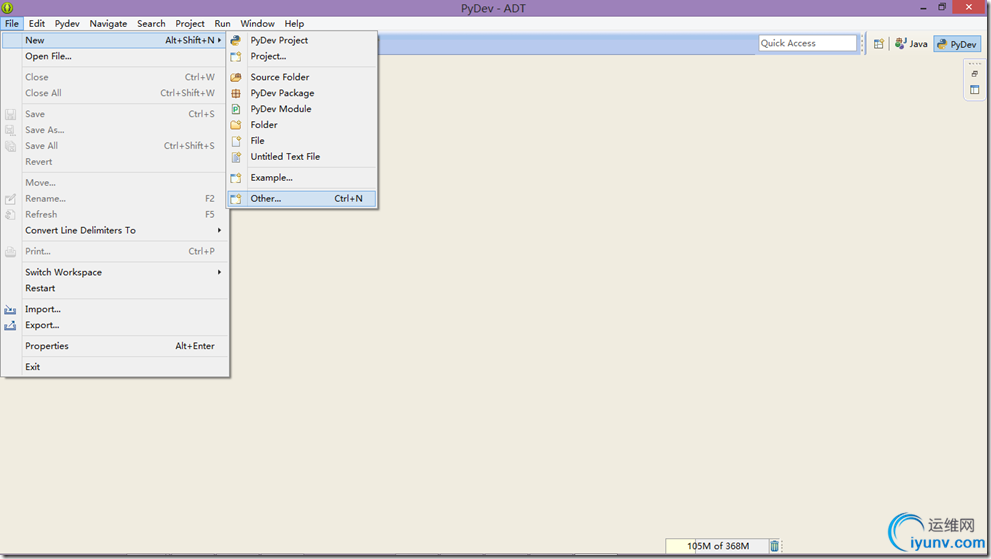The width and height of the screenshot is (991, 559).
Task: Click the Source Folder icon
Action: [x=236, y=77]
